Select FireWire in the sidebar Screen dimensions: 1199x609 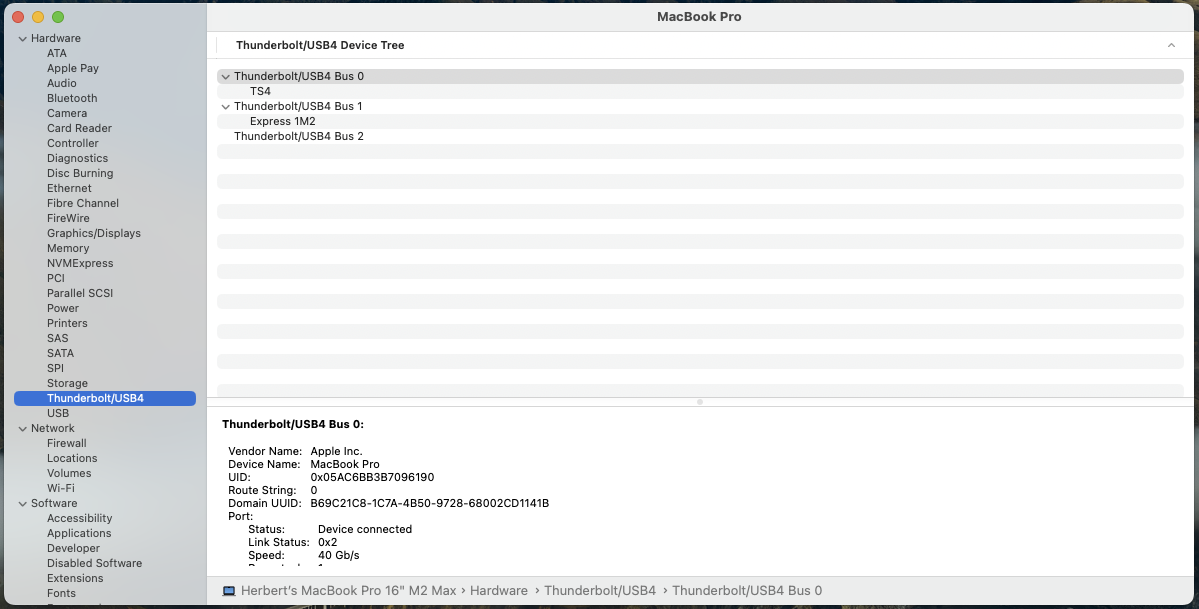[x=68, y=218]
